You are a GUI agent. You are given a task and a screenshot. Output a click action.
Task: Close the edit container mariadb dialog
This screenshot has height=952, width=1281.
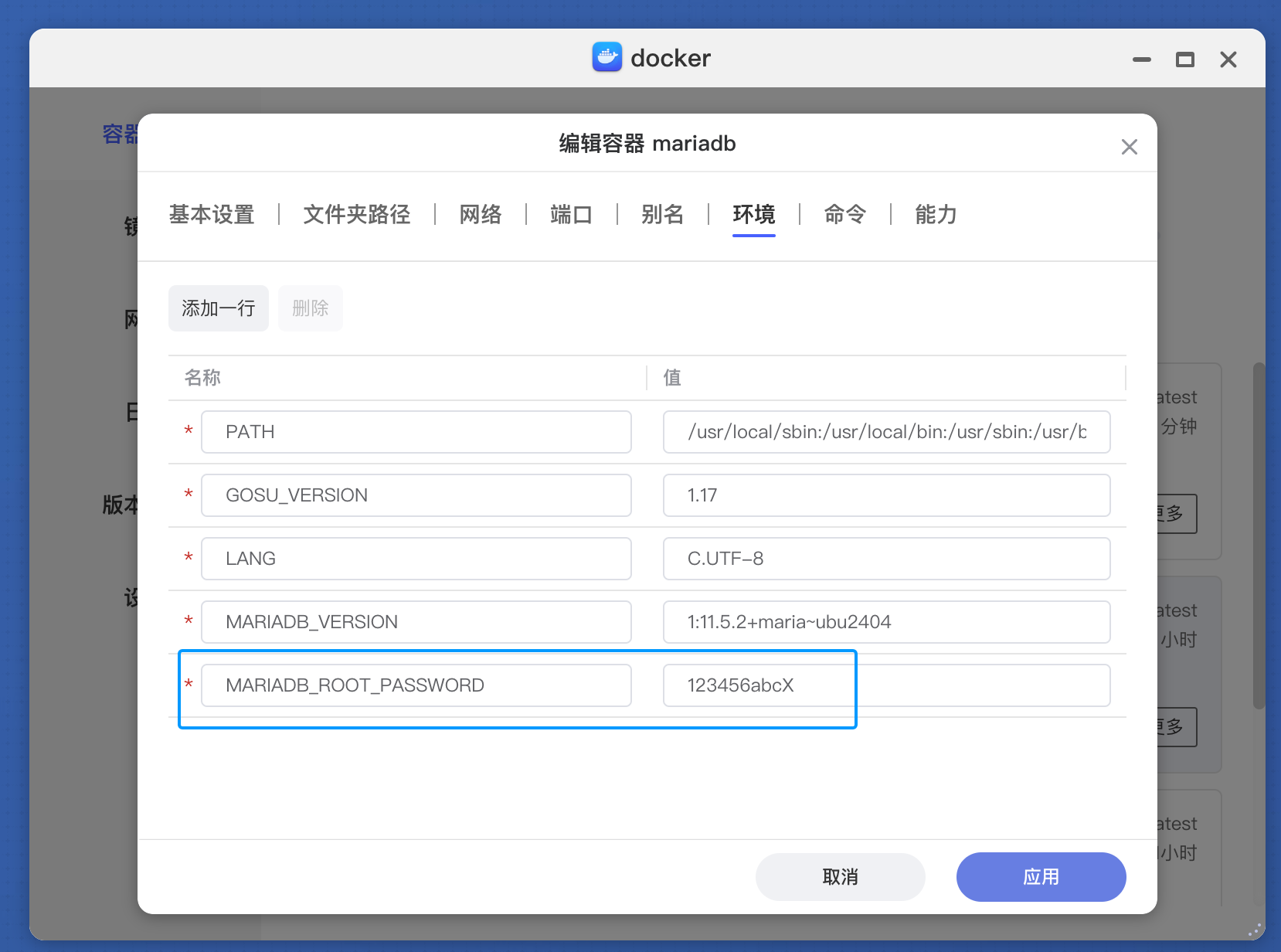coord(1129,147)
